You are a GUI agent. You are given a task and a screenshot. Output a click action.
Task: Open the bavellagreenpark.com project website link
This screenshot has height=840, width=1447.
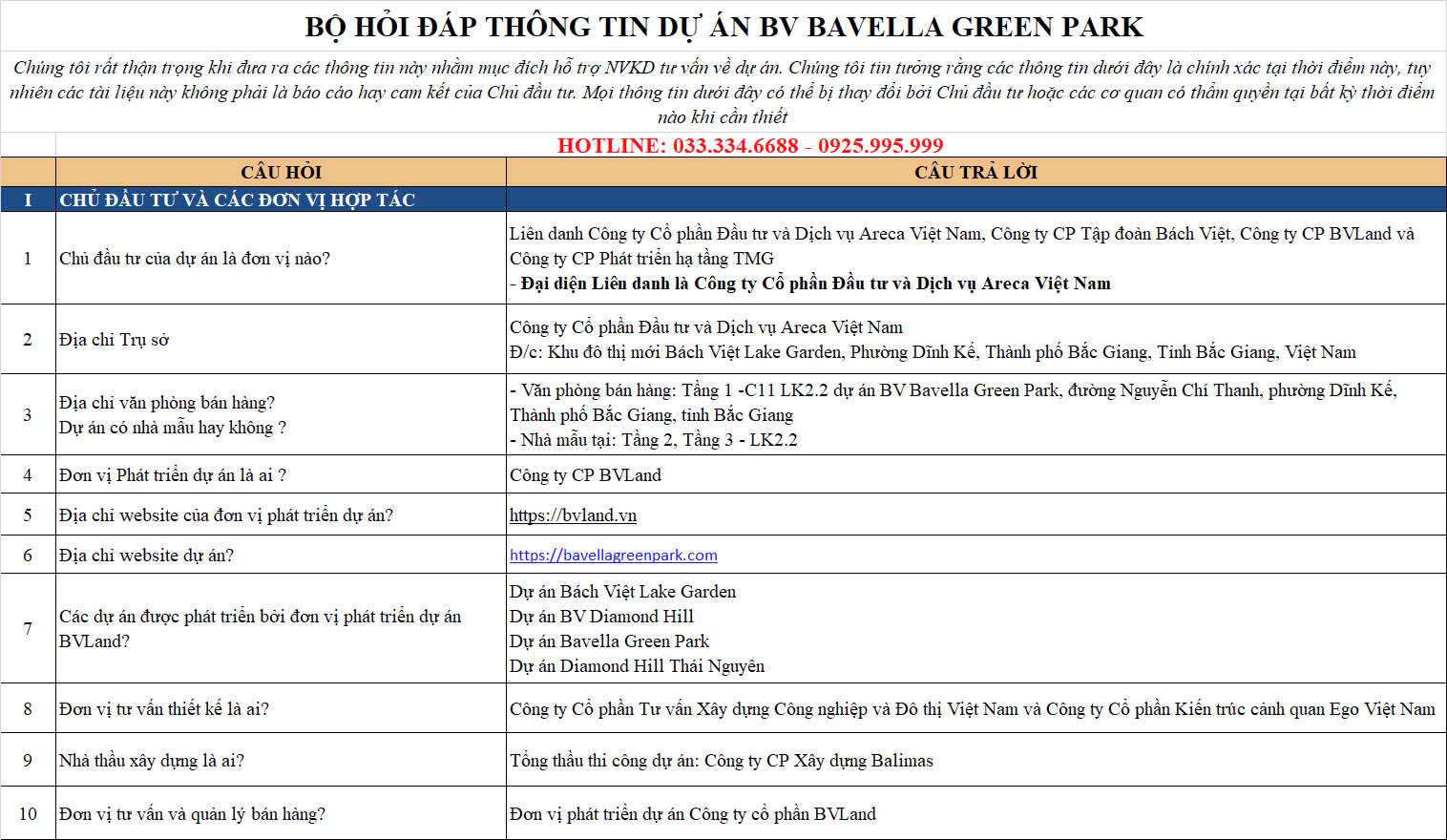point(613,556)
